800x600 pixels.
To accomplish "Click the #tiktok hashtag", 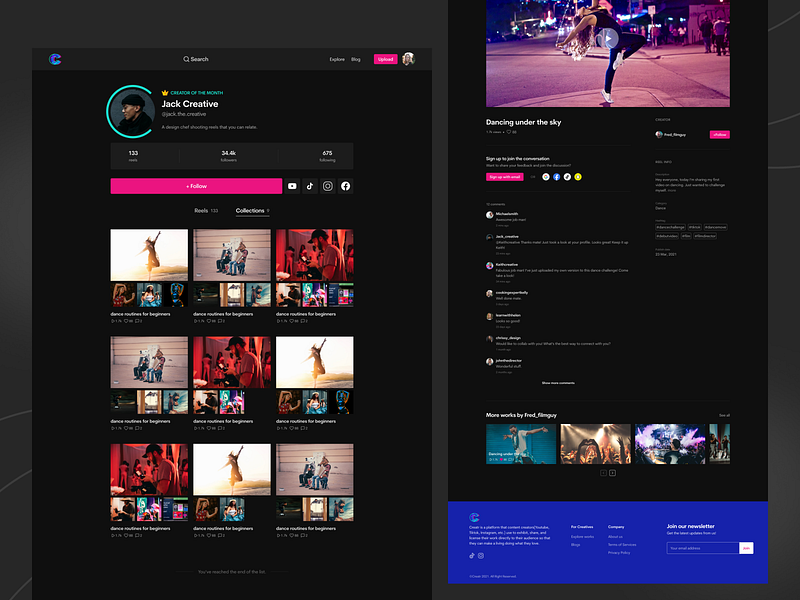I will coord(694,228).
